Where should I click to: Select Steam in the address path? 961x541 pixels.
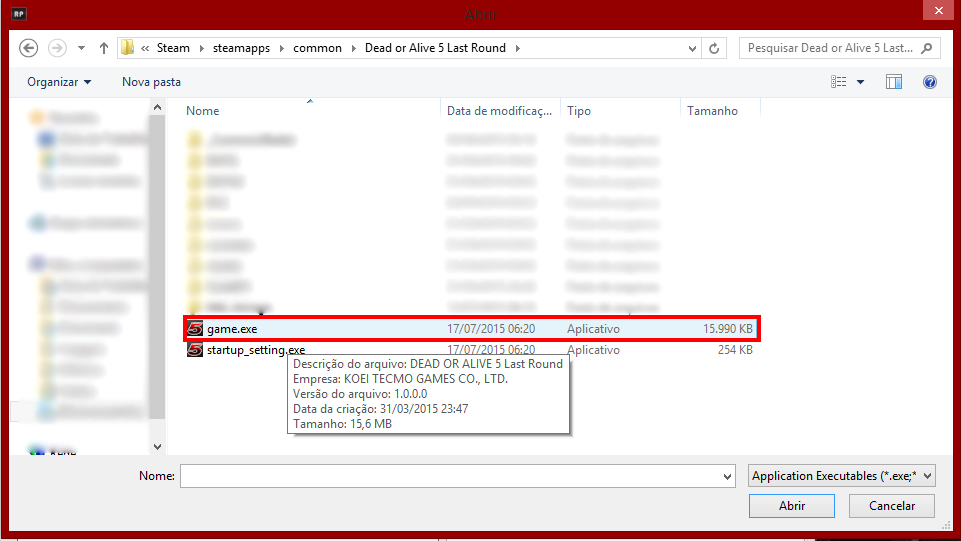(x=173, y=48)
